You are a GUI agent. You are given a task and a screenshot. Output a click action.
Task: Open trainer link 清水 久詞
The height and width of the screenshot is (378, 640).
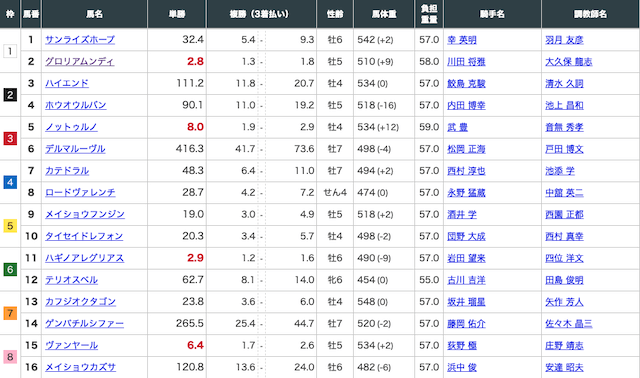point(564,84)
